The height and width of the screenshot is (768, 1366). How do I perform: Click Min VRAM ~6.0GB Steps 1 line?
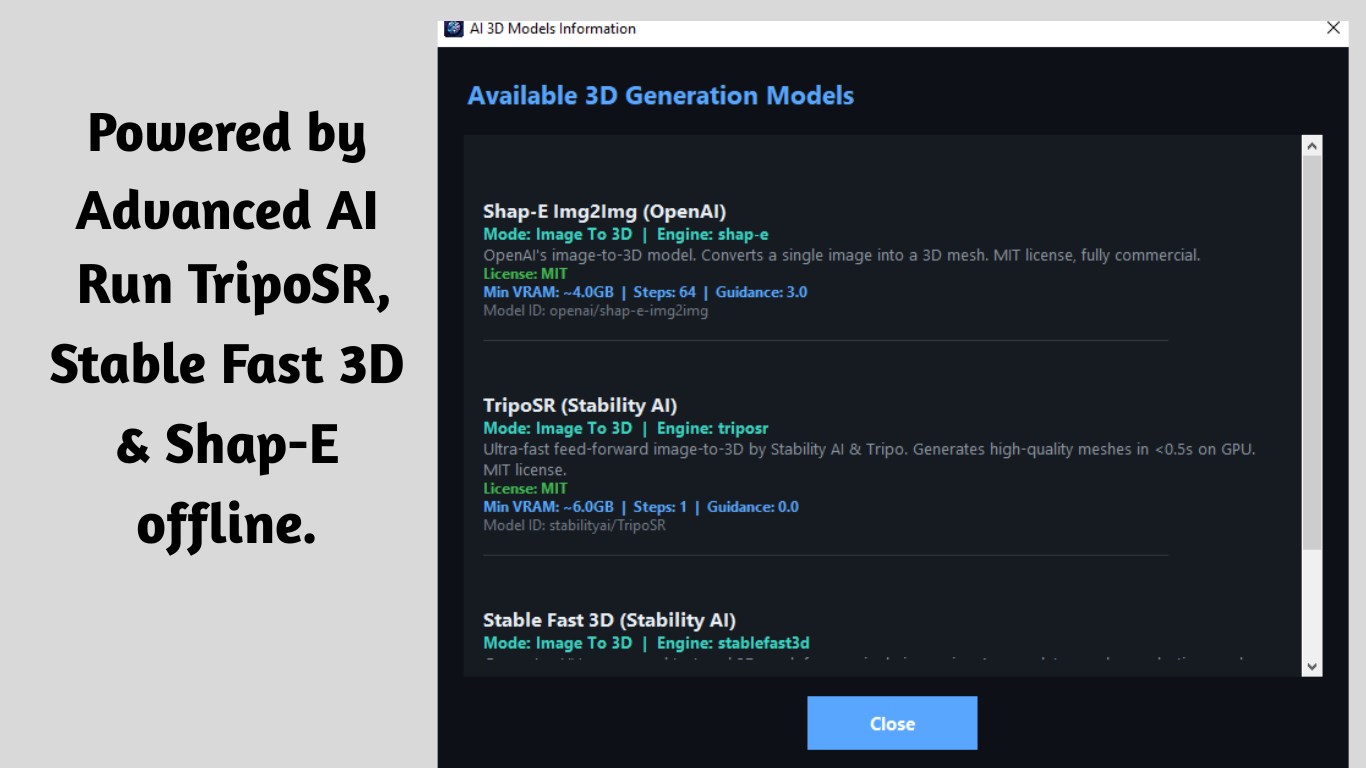point(641,506)
